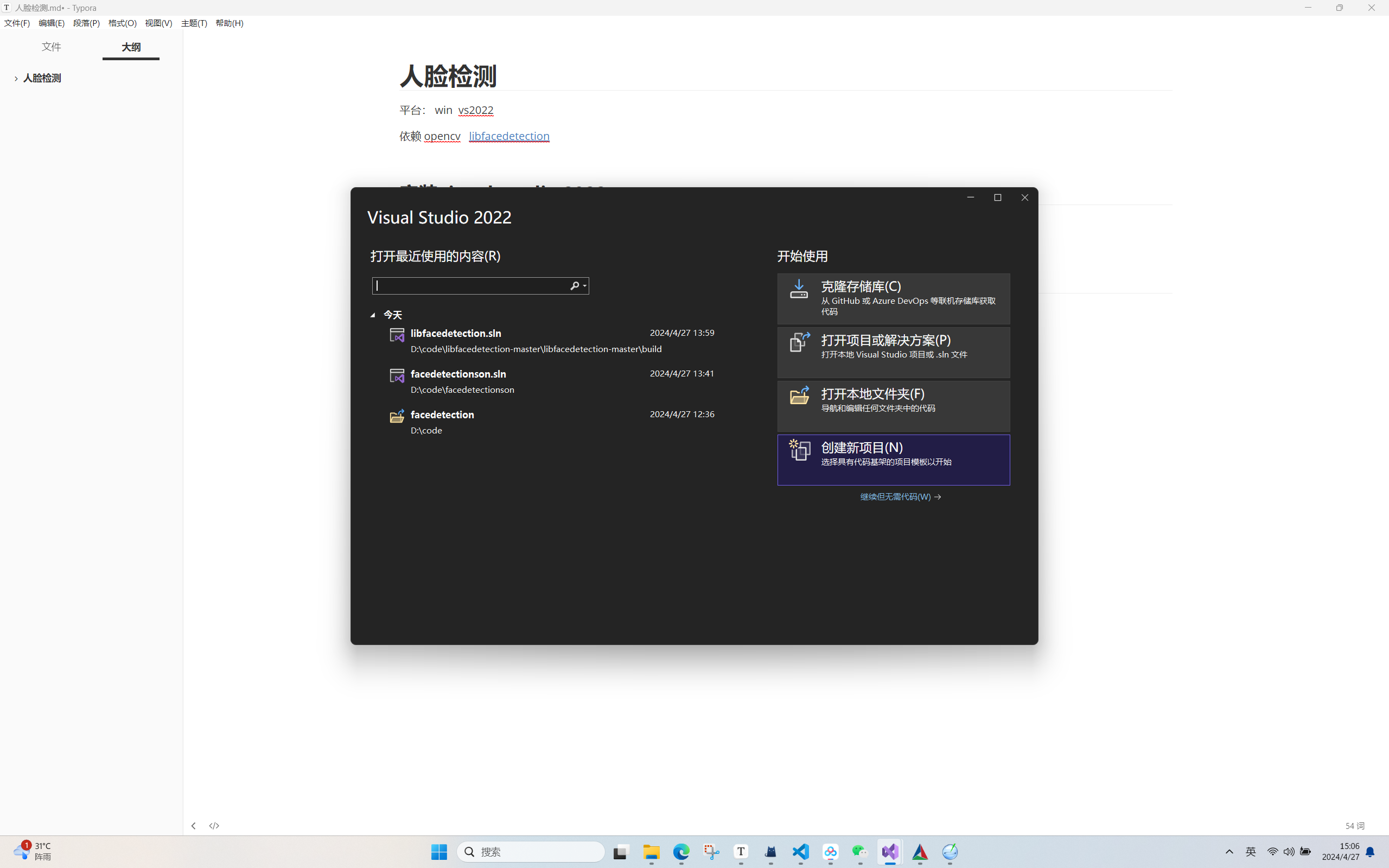Click the solution icon beside libfacedetection.sln
Viewport: 1389px width, 868px height.
pos(397,335)
